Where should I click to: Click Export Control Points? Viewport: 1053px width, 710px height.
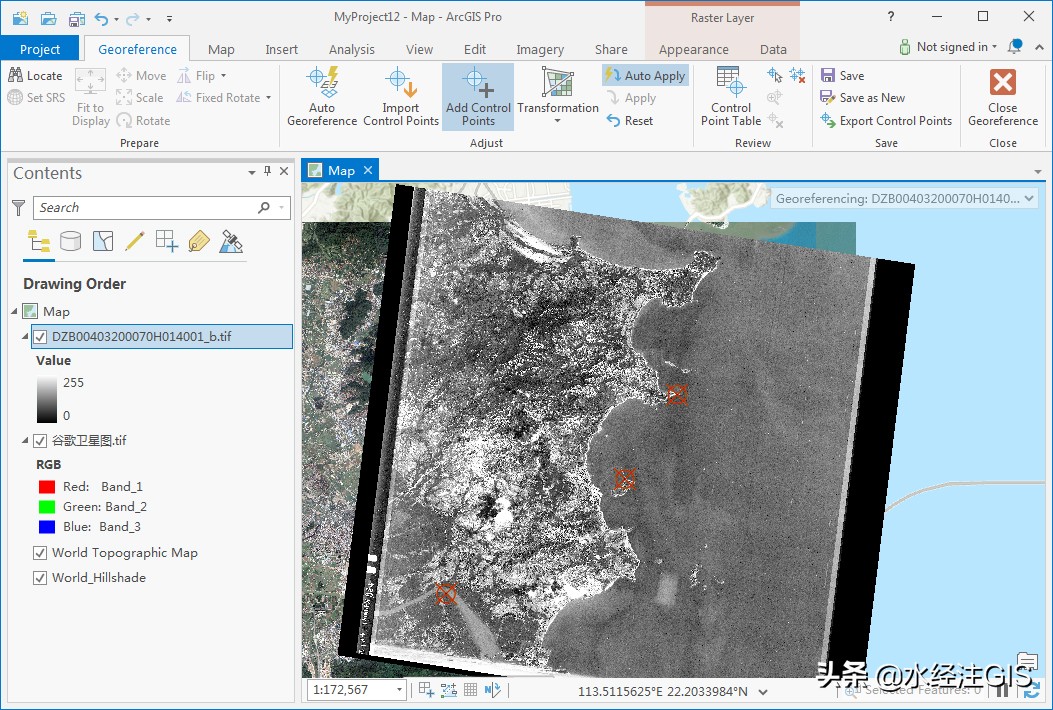886,121
